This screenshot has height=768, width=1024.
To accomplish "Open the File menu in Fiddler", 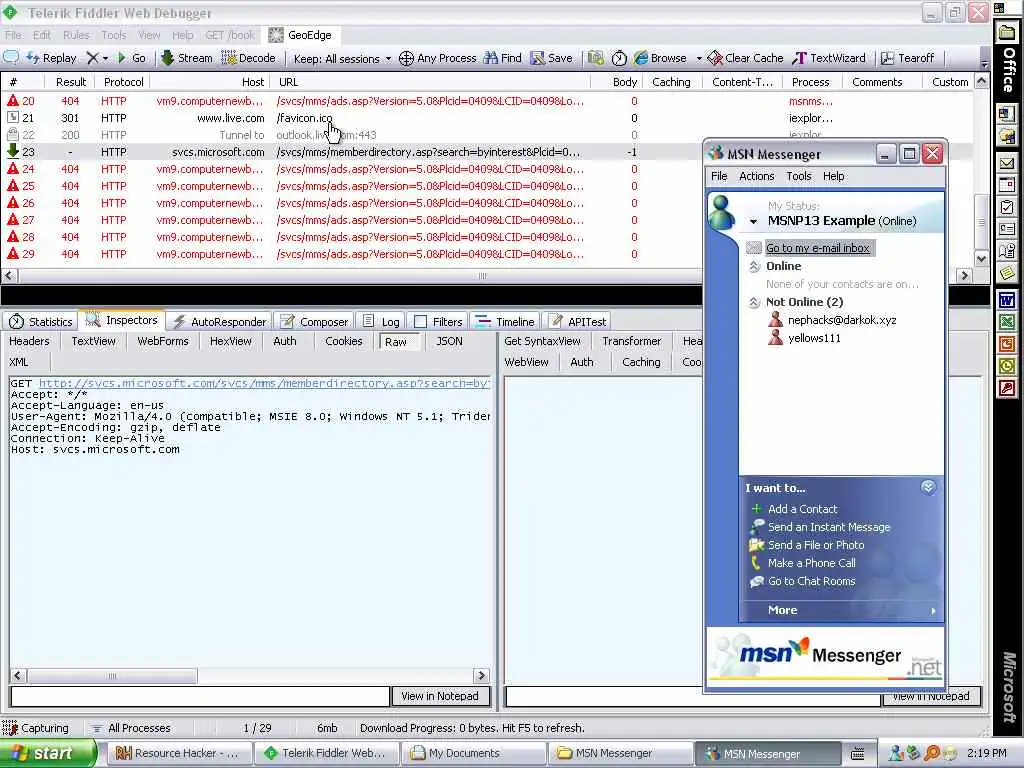I will click(x=13, y=35).
